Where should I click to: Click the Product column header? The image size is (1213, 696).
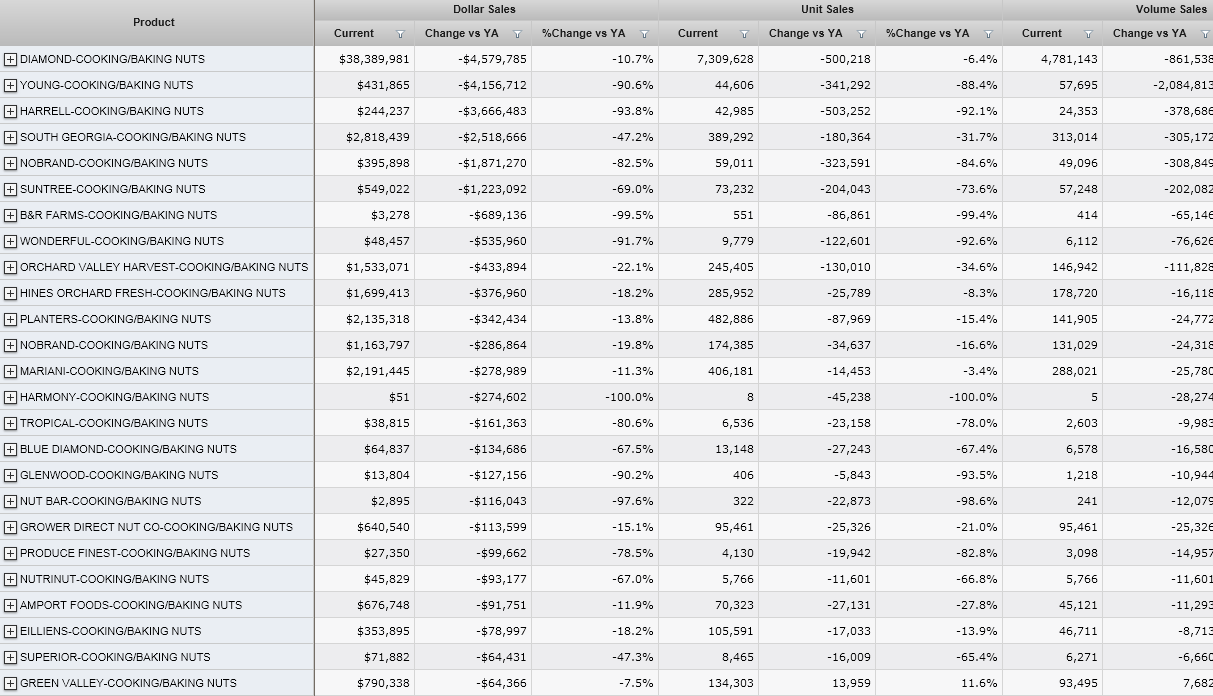pos(154,22)
